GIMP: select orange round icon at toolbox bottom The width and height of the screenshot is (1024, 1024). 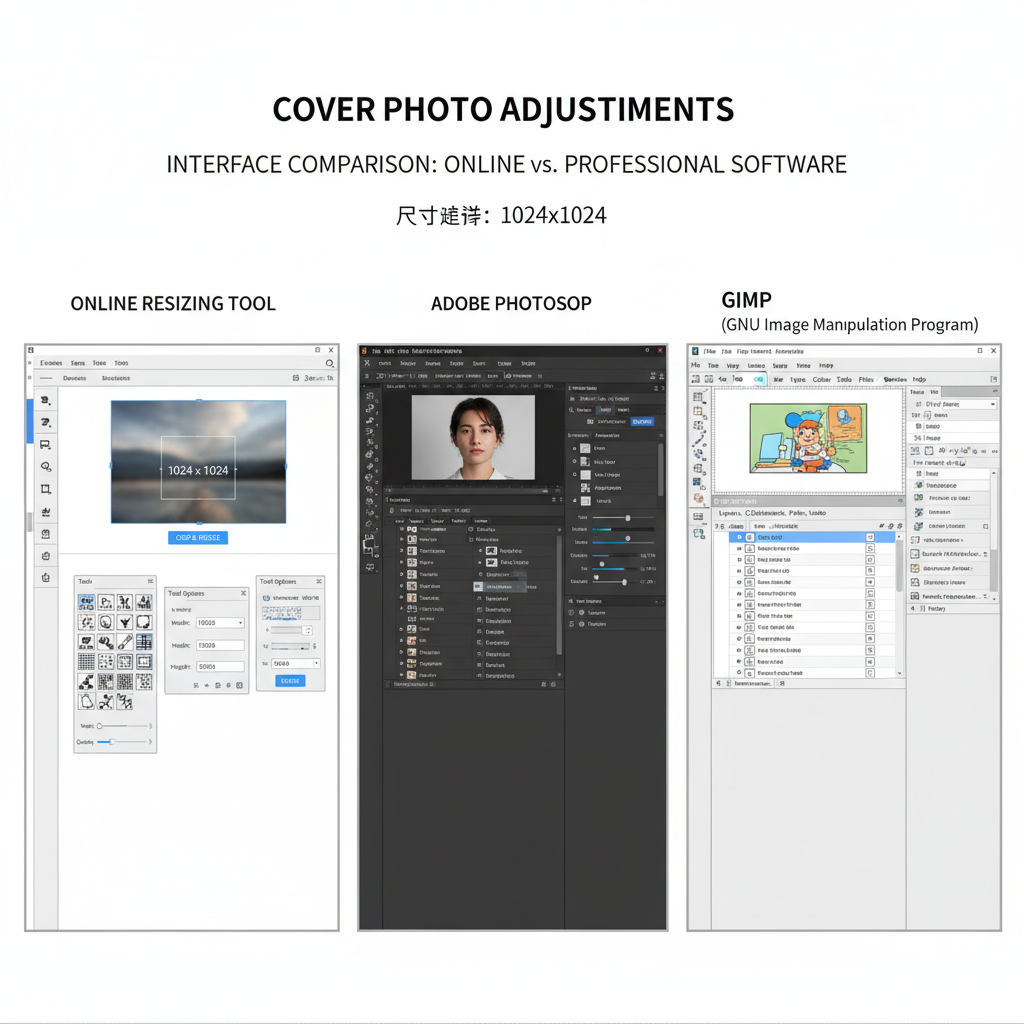pos(699,498)
